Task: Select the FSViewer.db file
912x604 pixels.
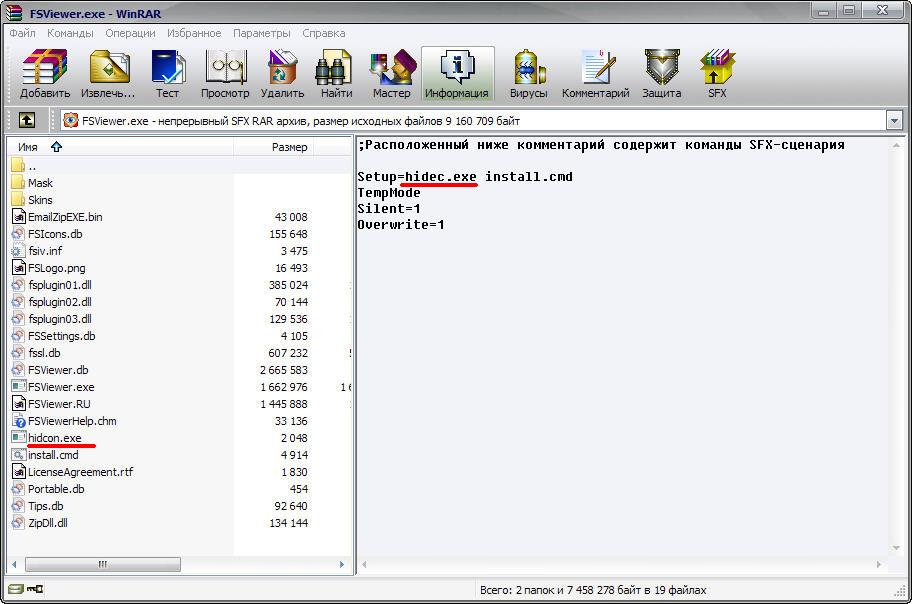Action: point(50,370)
